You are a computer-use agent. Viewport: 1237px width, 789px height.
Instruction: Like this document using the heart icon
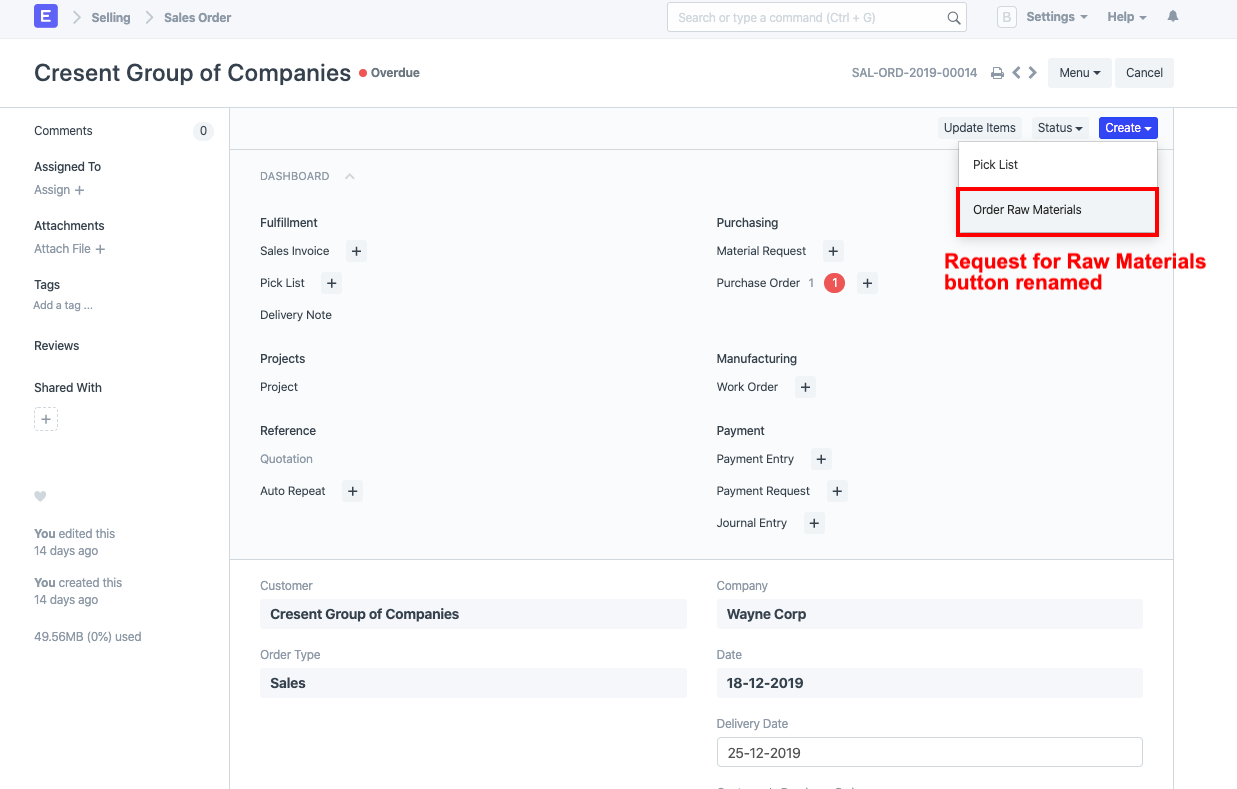pos(40,497)
